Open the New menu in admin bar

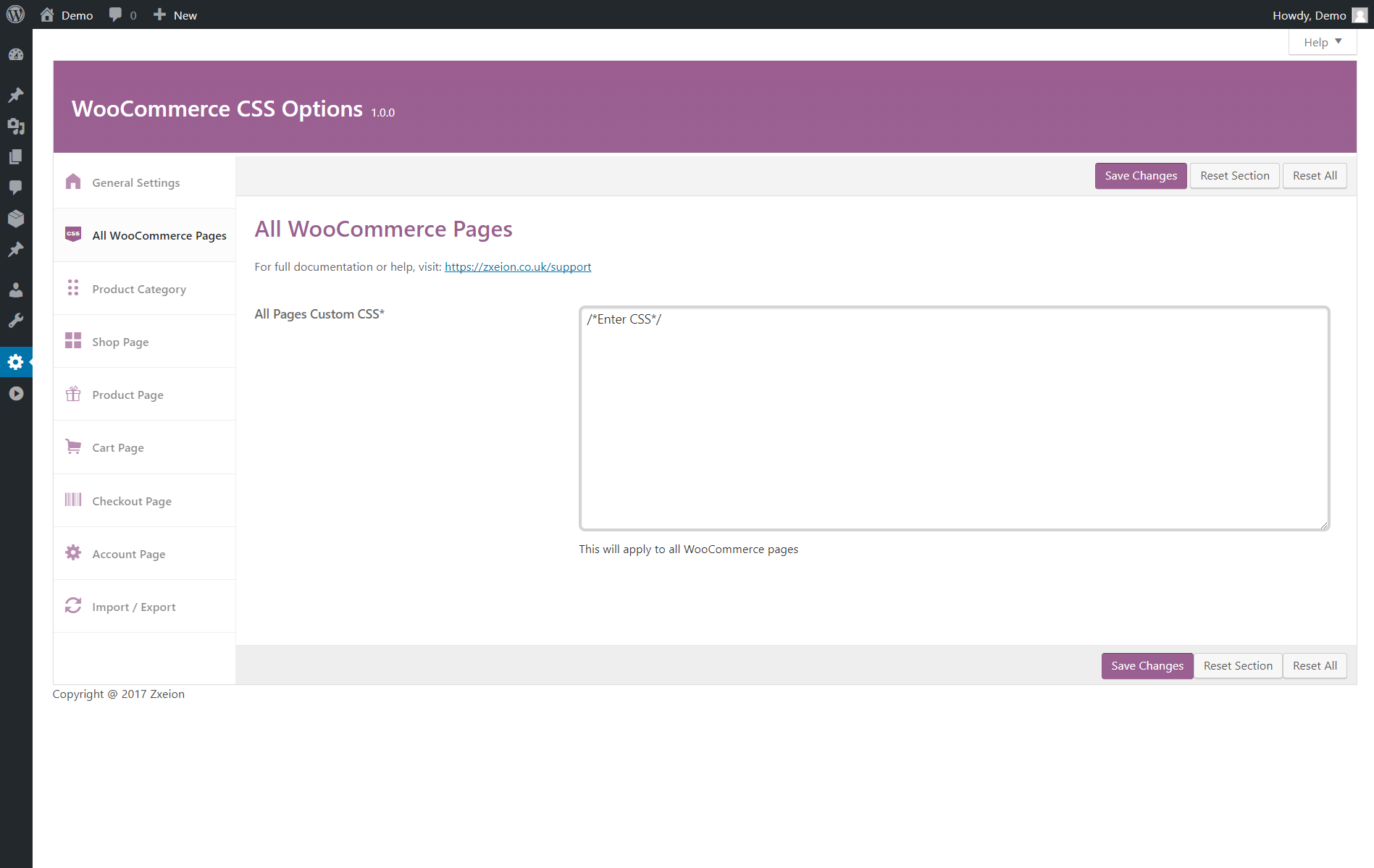[x=174, y=14]
